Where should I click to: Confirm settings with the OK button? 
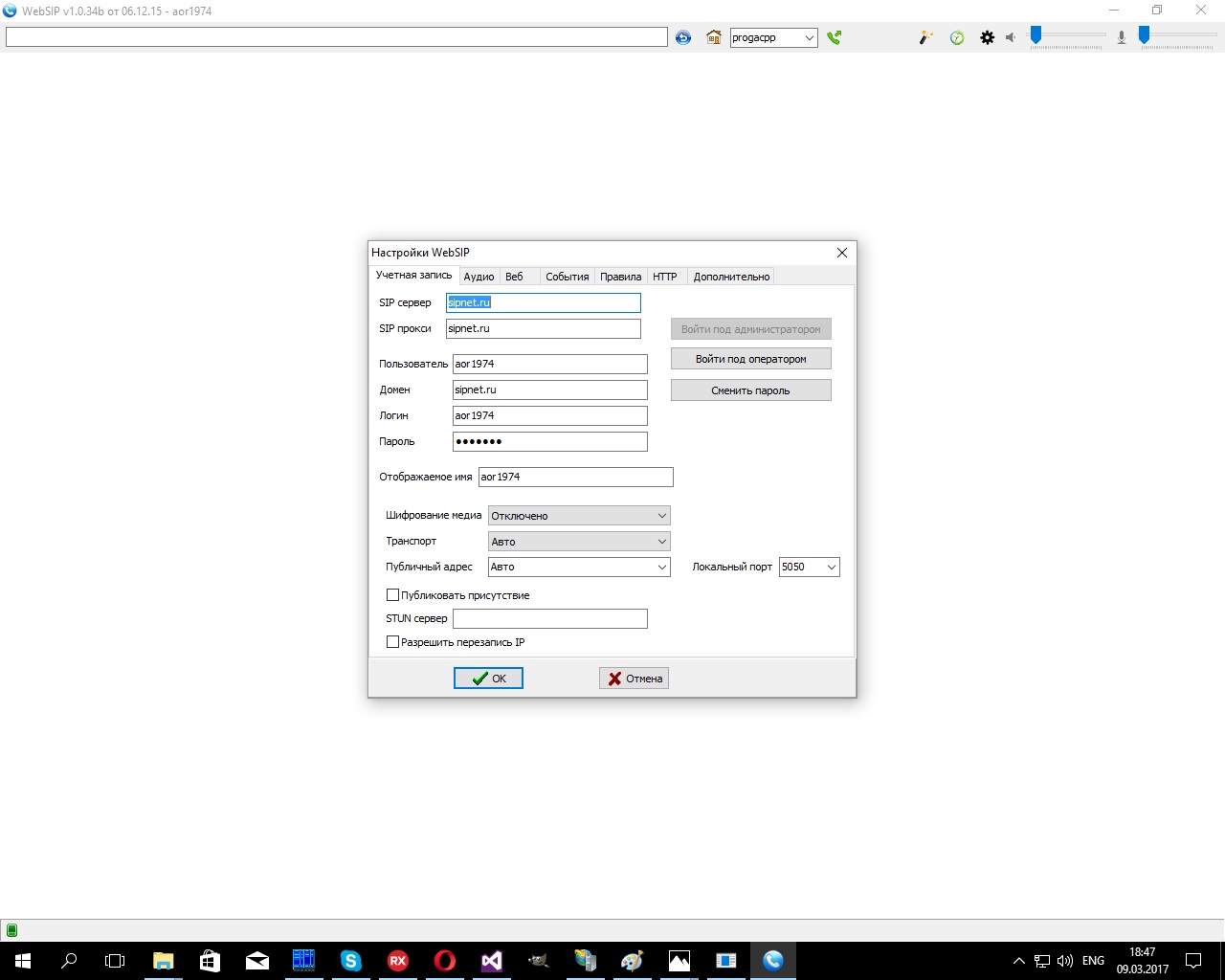tap(488, 679)
